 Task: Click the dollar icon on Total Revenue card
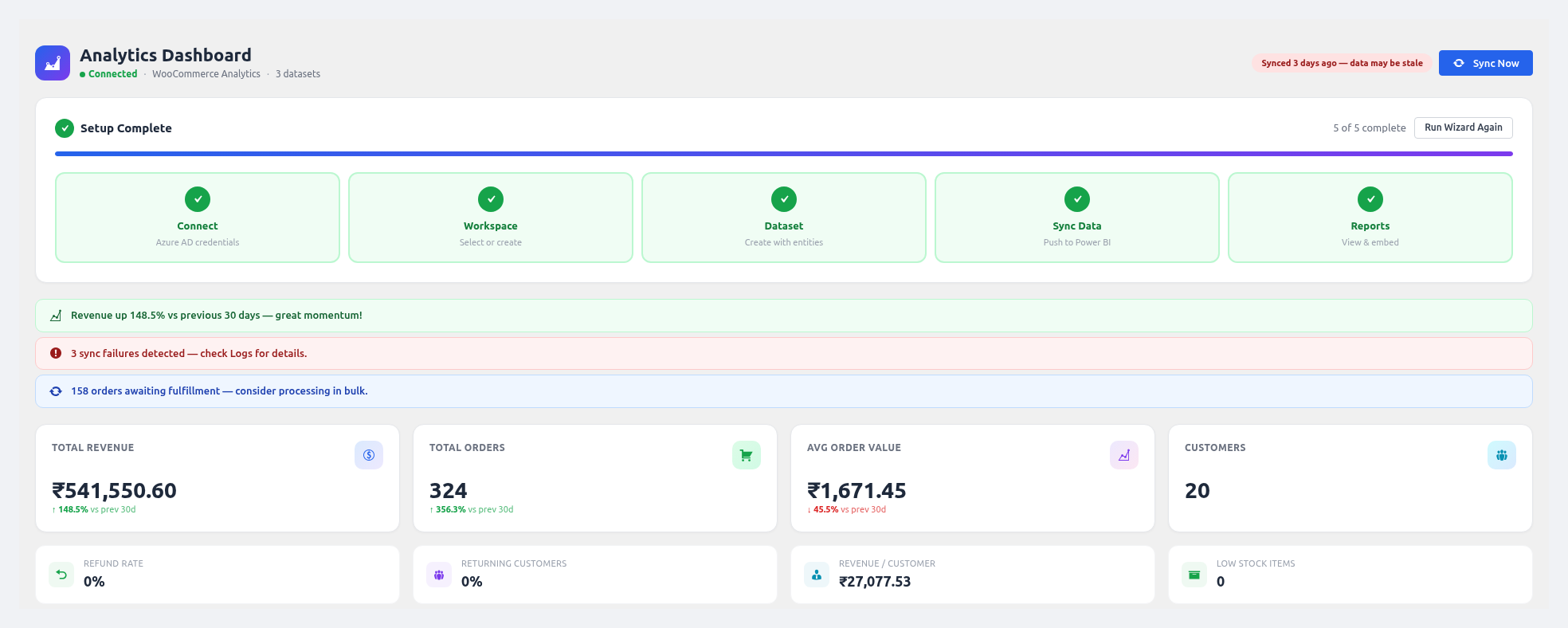pyautogui.click(x=369, y=455)
